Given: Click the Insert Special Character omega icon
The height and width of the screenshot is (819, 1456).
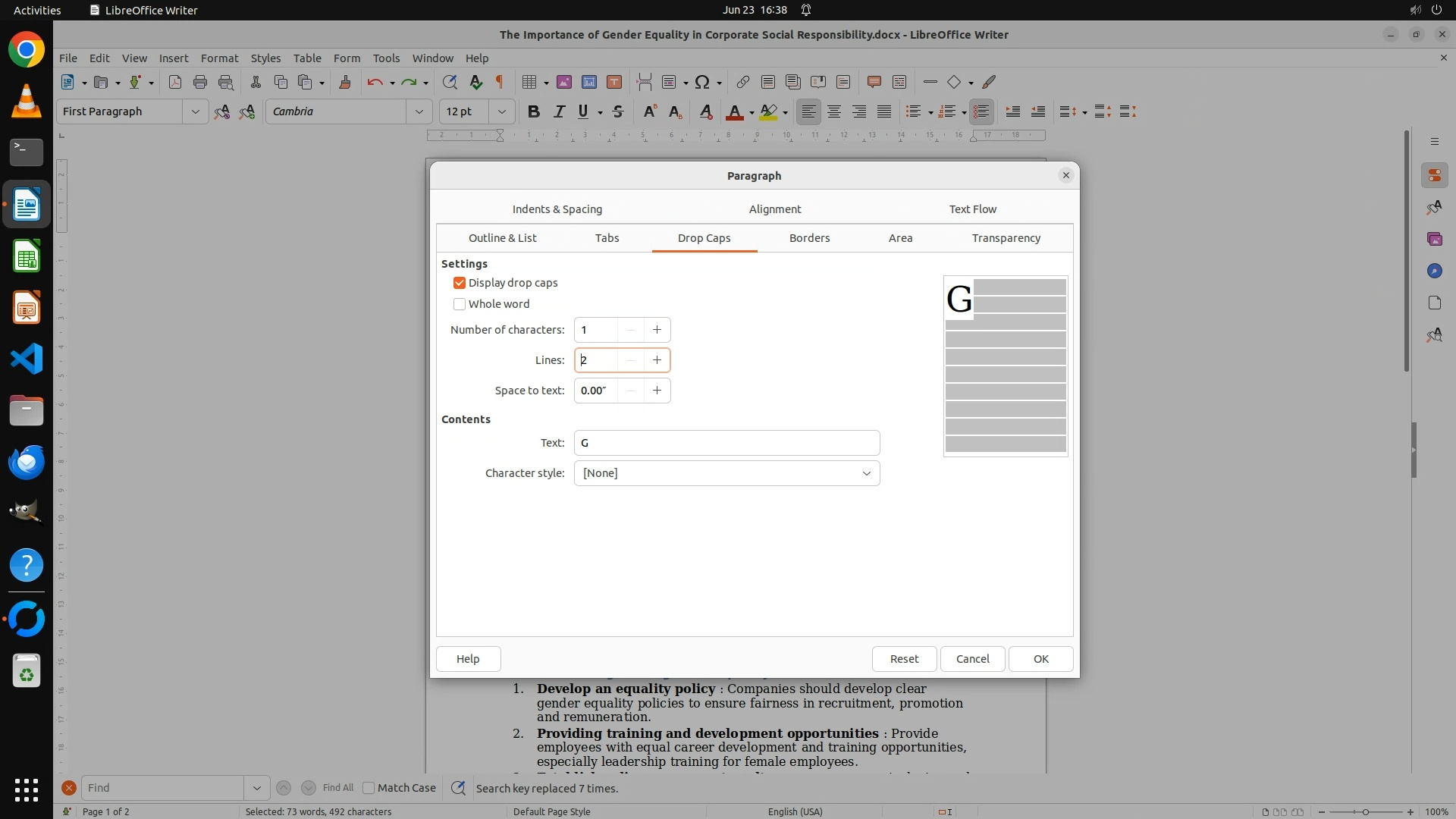Looking at the screenshot, I should pyautogui.click(x=702, y=82).
